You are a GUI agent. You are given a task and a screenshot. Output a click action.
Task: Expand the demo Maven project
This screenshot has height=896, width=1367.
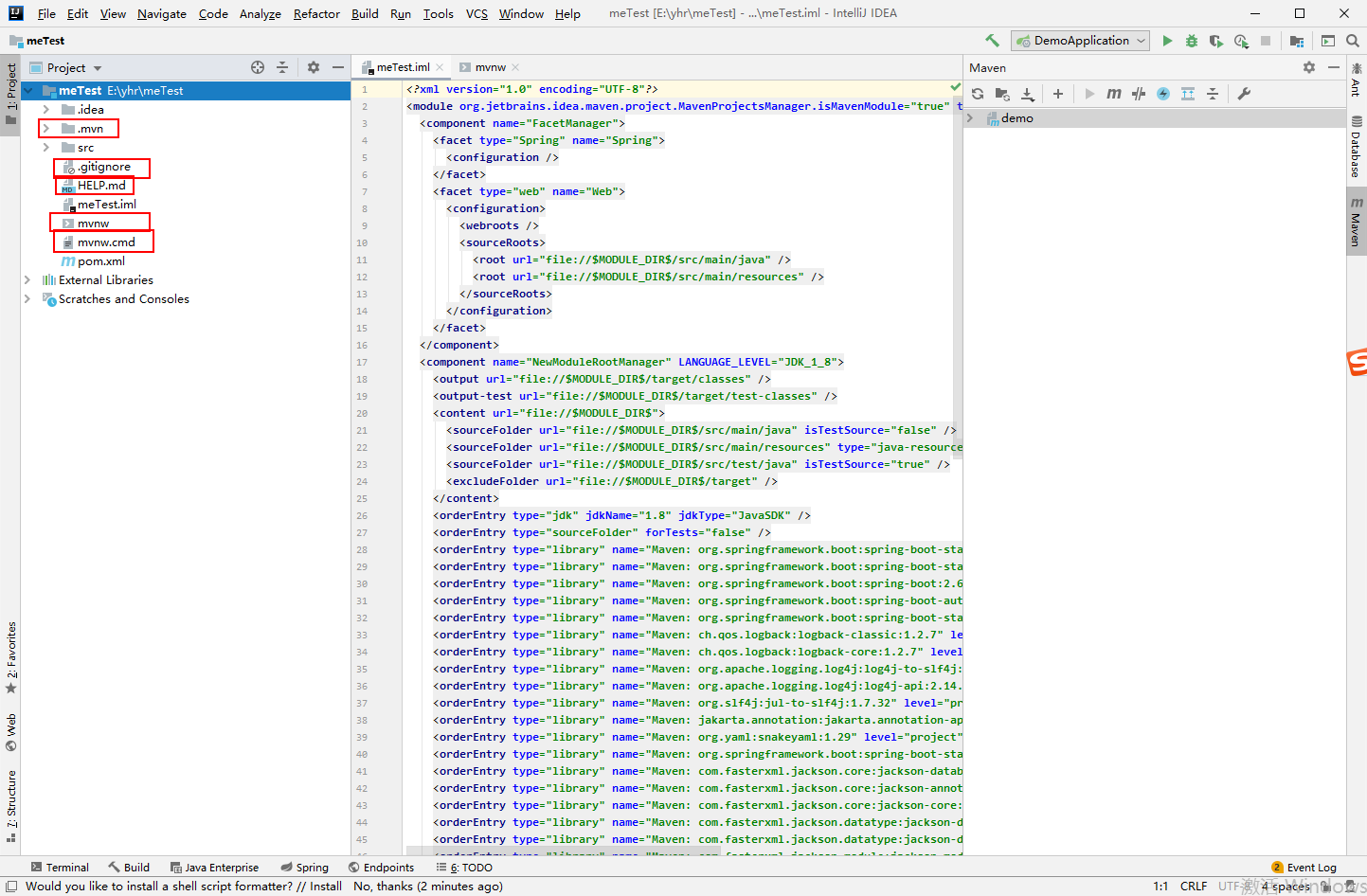coord(970,118)
